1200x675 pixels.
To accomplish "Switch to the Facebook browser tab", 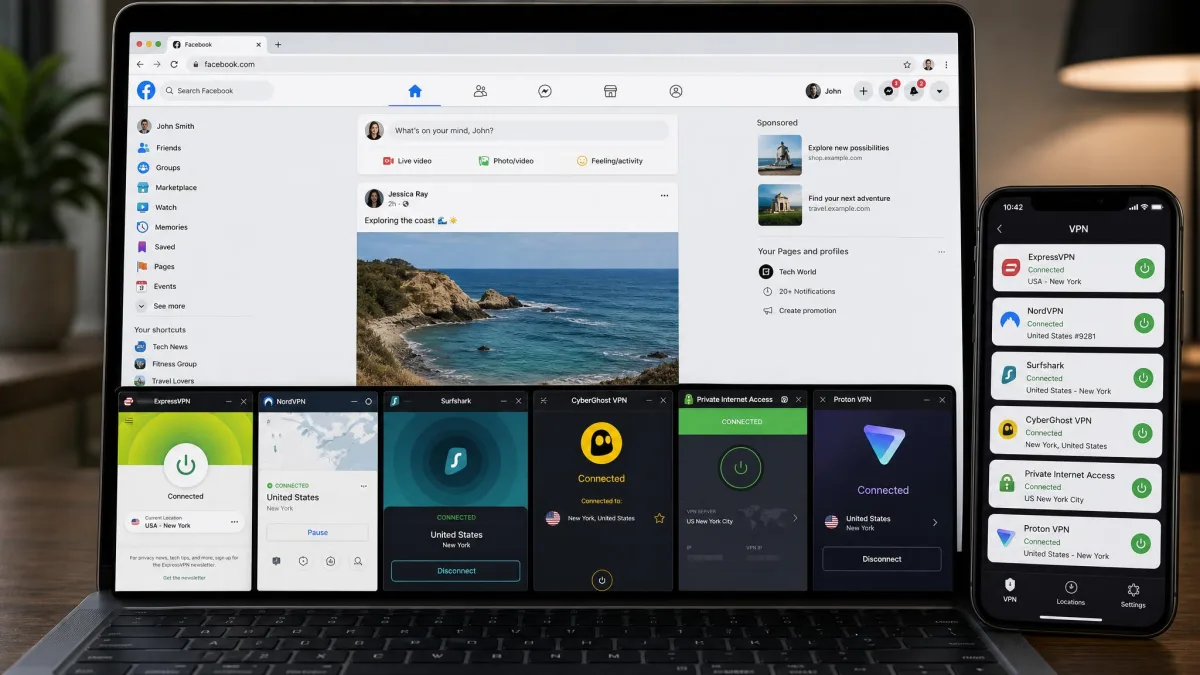I will 215,44.
